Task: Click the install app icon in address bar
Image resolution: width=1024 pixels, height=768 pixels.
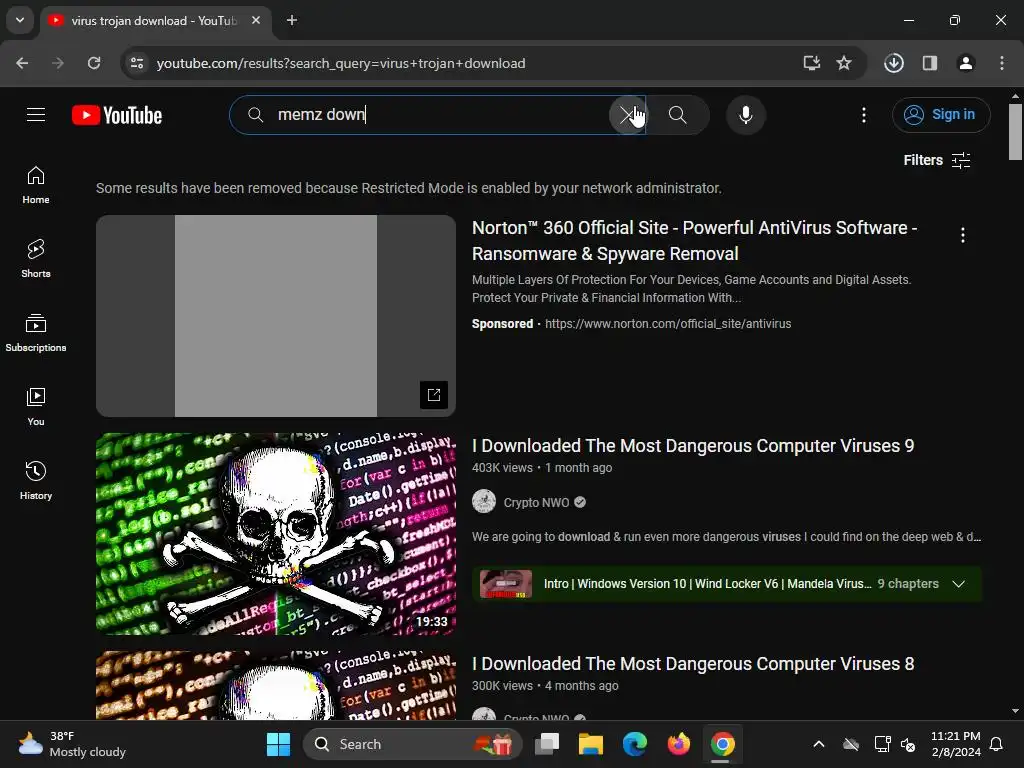Action: coord(812,63)
